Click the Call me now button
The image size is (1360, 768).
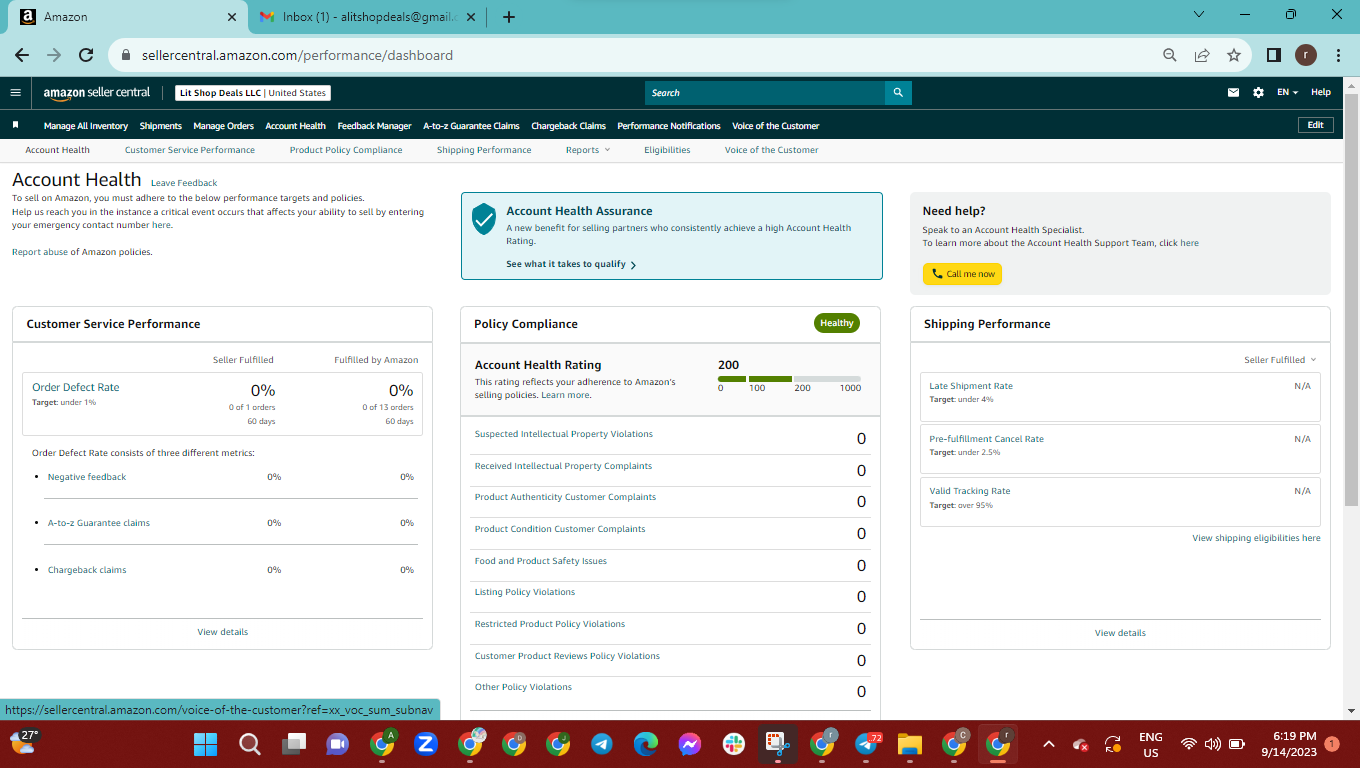tap(962, 274)
